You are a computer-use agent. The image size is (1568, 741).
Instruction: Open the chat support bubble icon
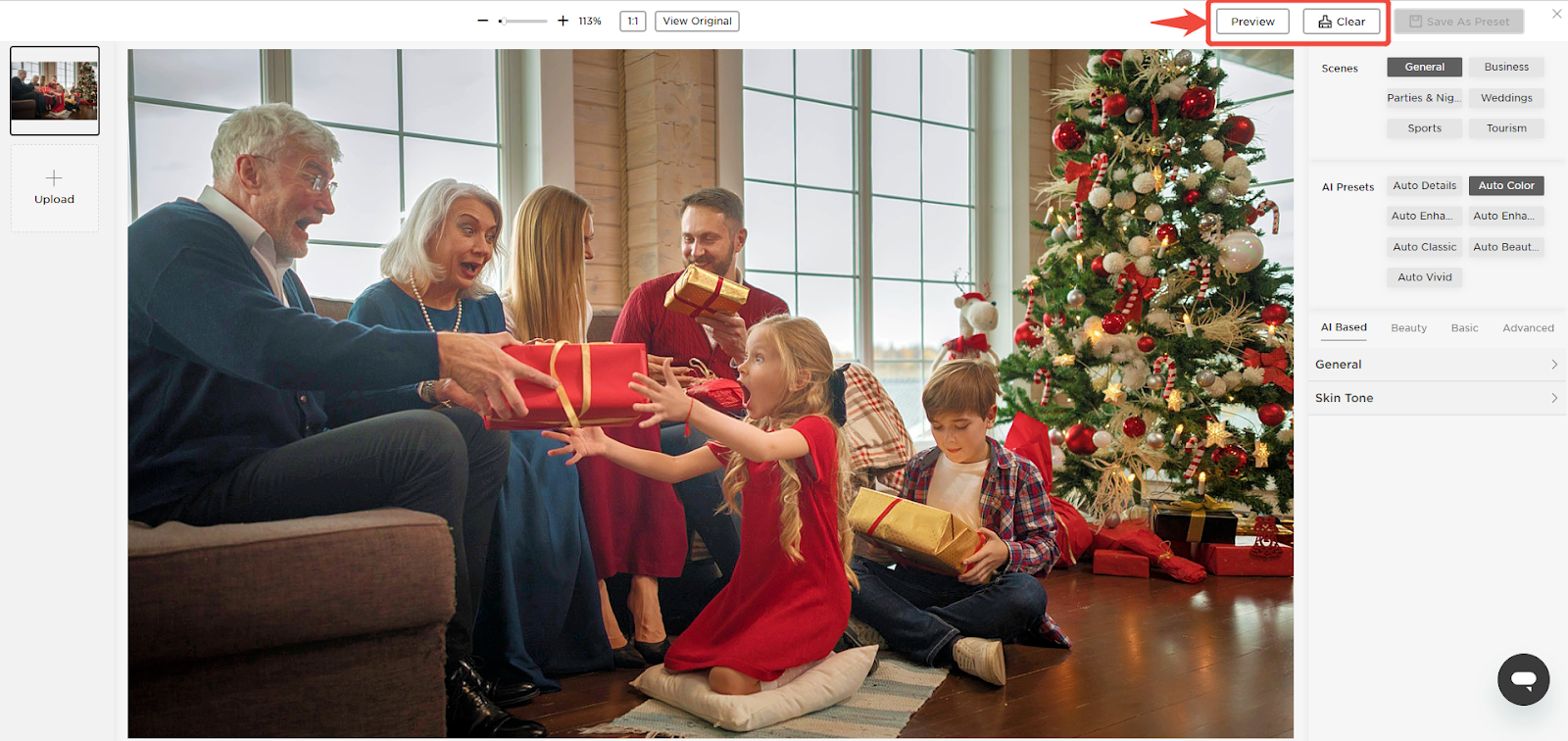tap(1523, 679)
